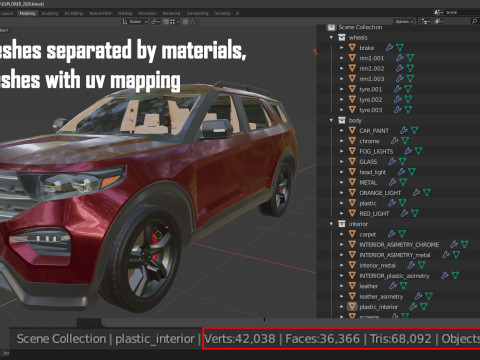
Task: Click the modifier wrench icon on leather row
Action: click(393, 286)
